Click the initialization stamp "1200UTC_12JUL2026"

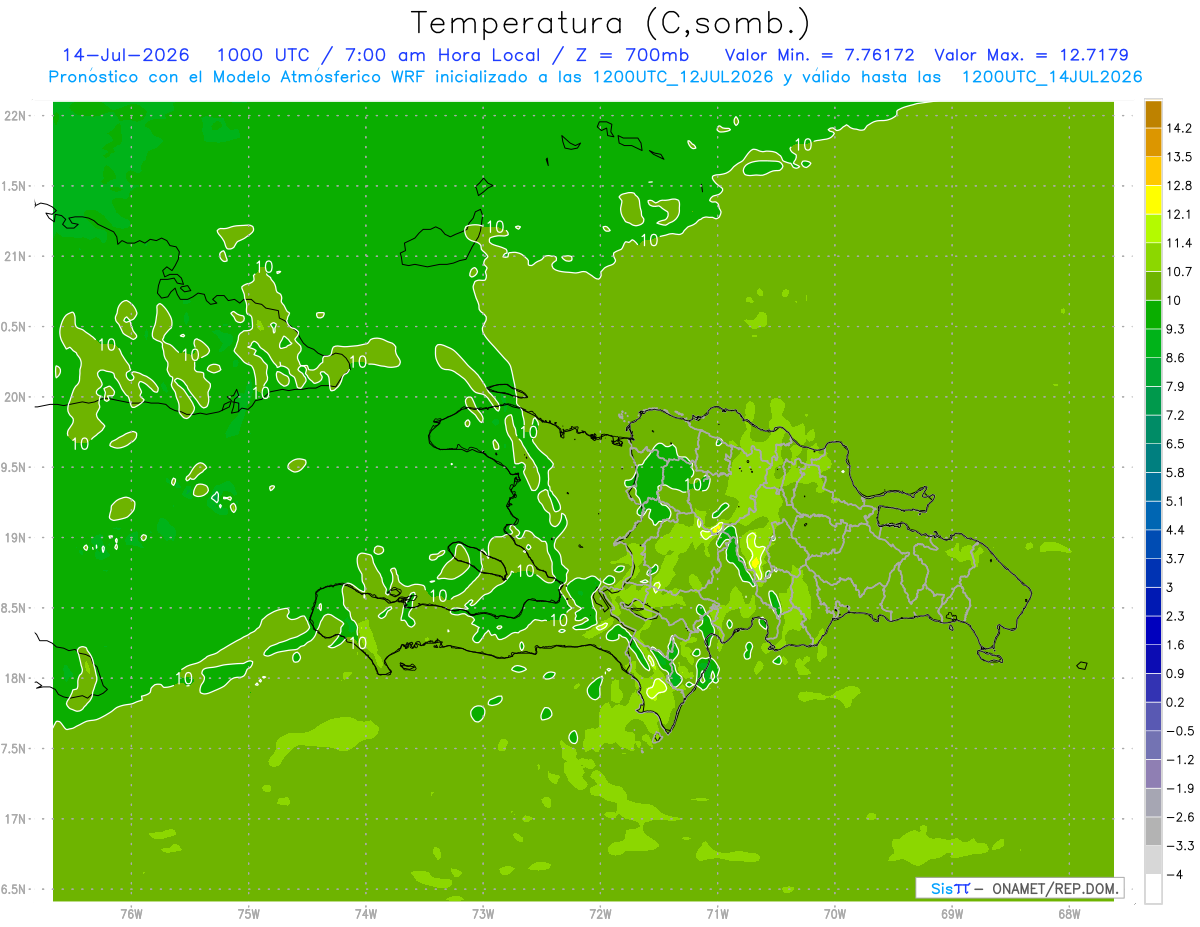[x=683, y=77]
